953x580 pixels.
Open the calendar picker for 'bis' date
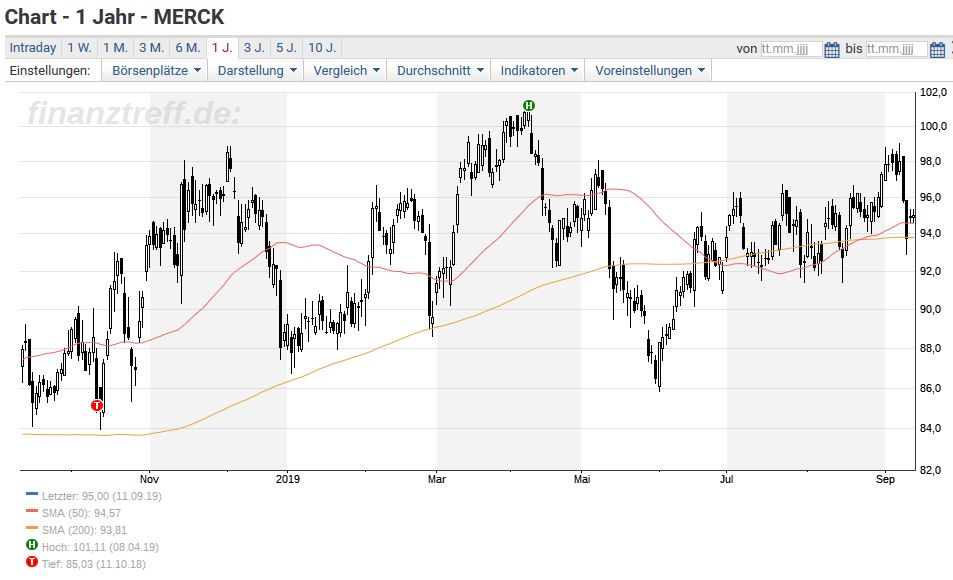[x=937, y=49]
